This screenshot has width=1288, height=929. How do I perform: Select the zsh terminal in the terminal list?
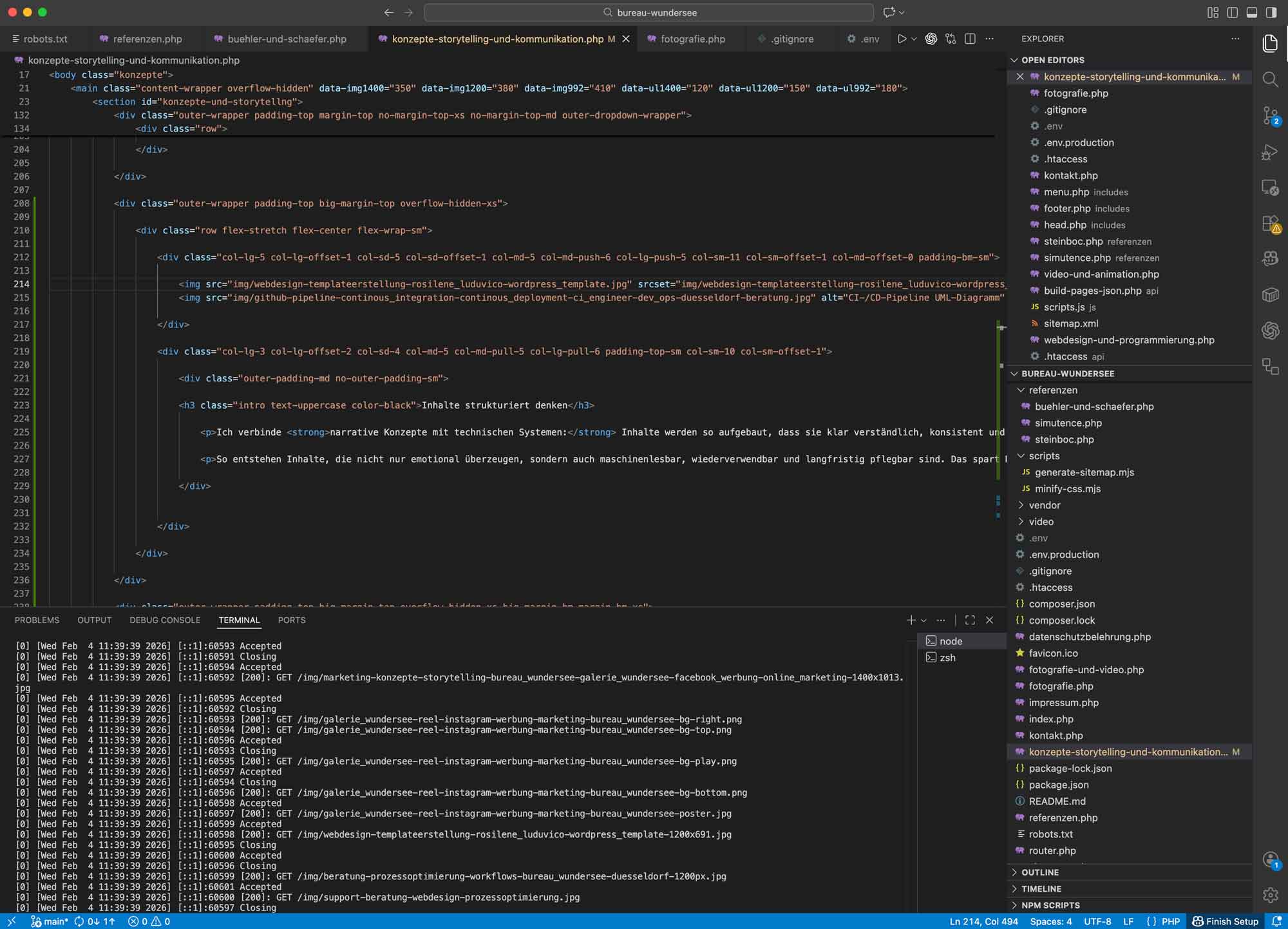(x=947, y=657)
